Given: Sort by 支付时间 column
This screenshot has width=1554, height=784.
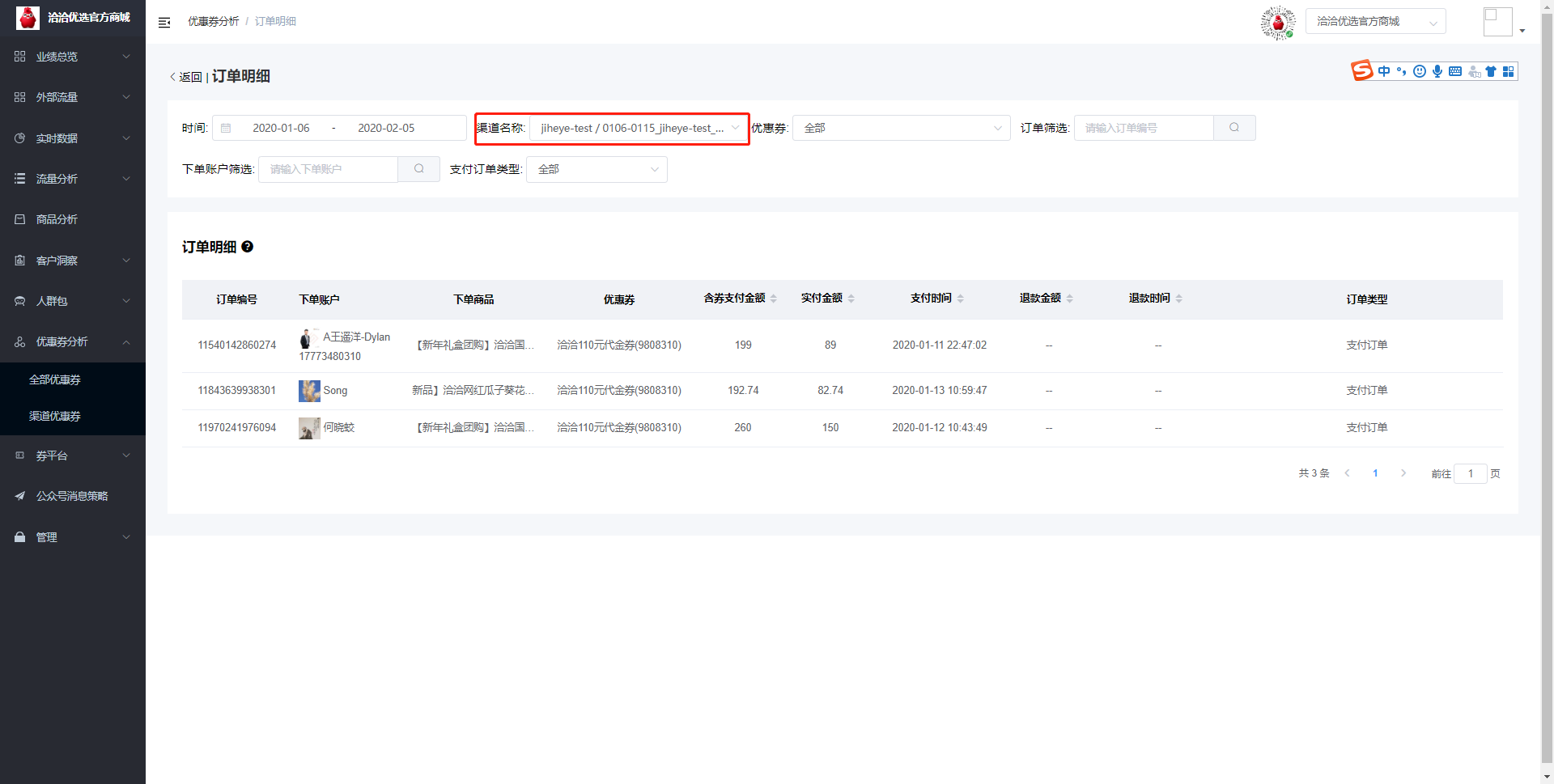Looking at the screenshot, I should point(960,299).
